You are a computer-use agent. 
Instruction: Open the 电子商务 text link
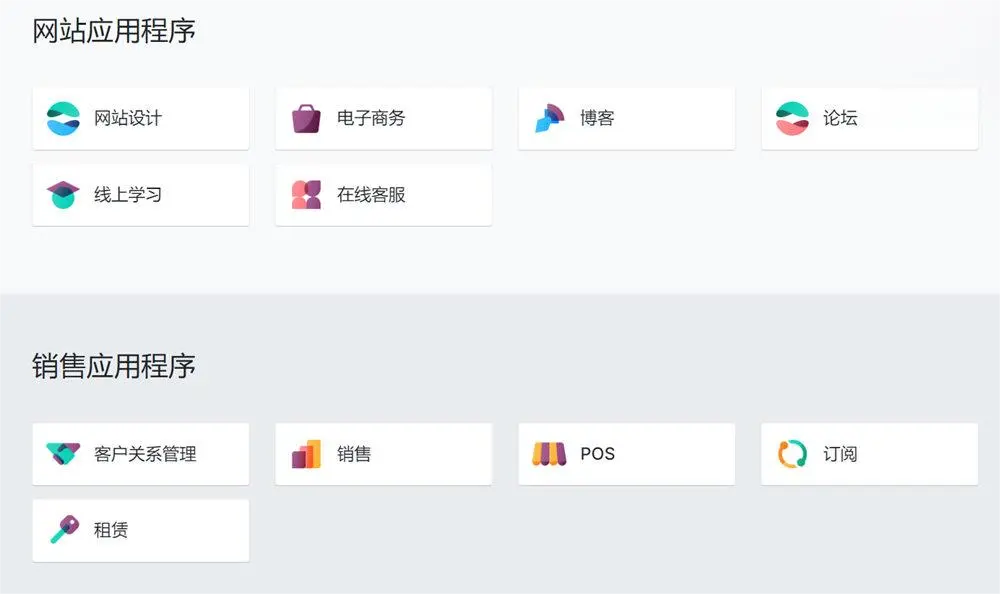[x=371, y=118]
